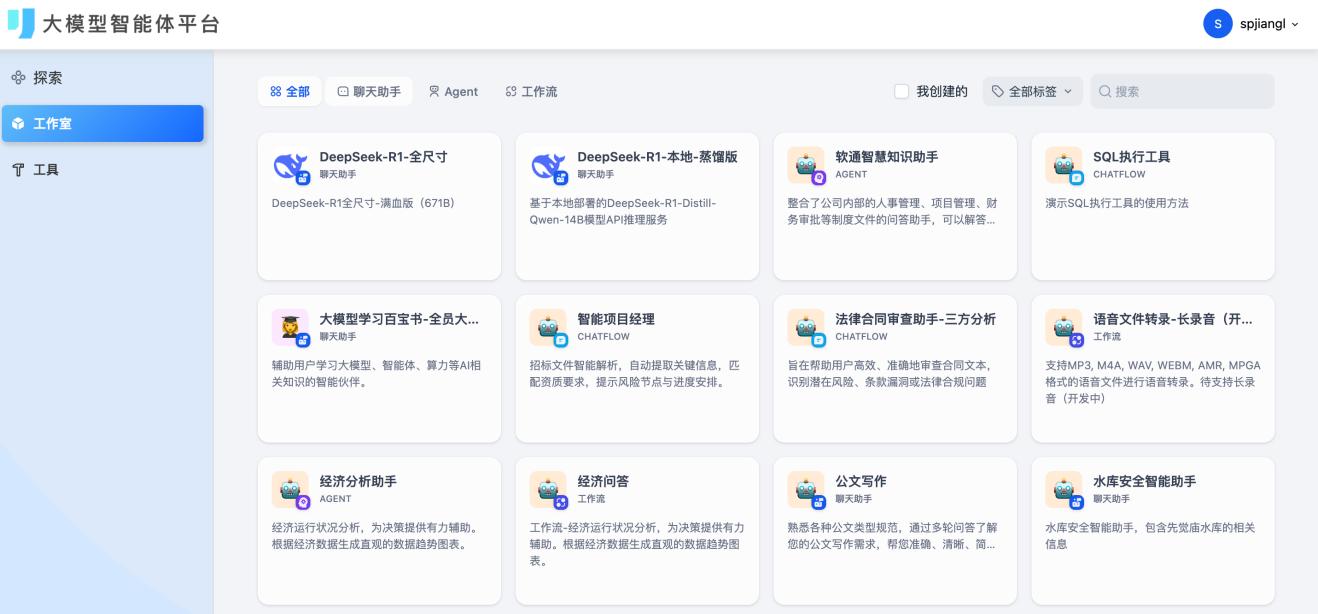Expand the 全部标签 filter dropdown
1318x614 pixels.
coord(1032,92)
